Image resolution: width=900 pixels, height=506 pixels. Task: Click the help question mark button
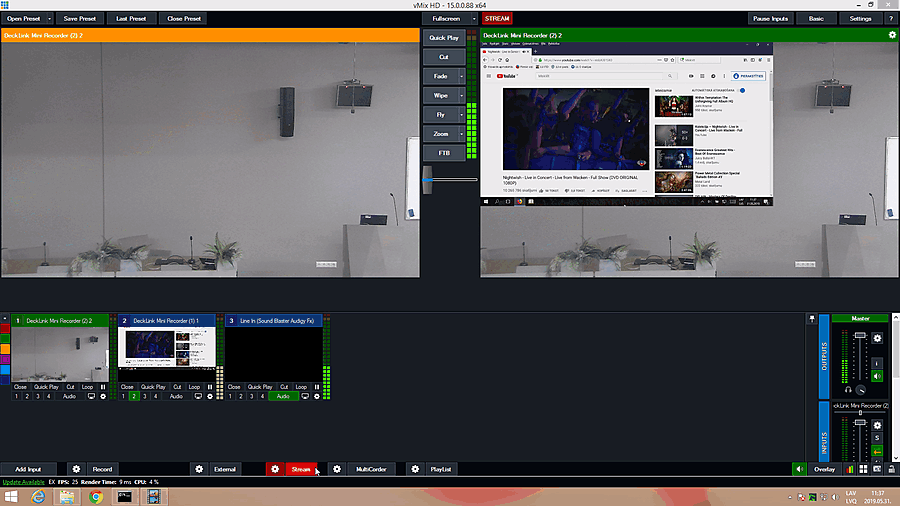pyautogui.click(x=891, y=18)
